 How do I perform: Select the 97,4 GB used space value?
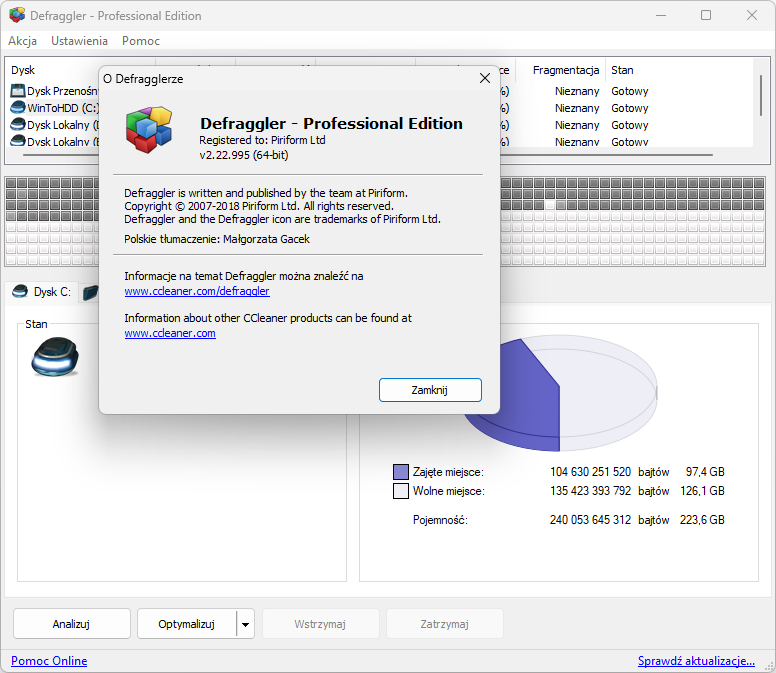click(x=705, y=472)
